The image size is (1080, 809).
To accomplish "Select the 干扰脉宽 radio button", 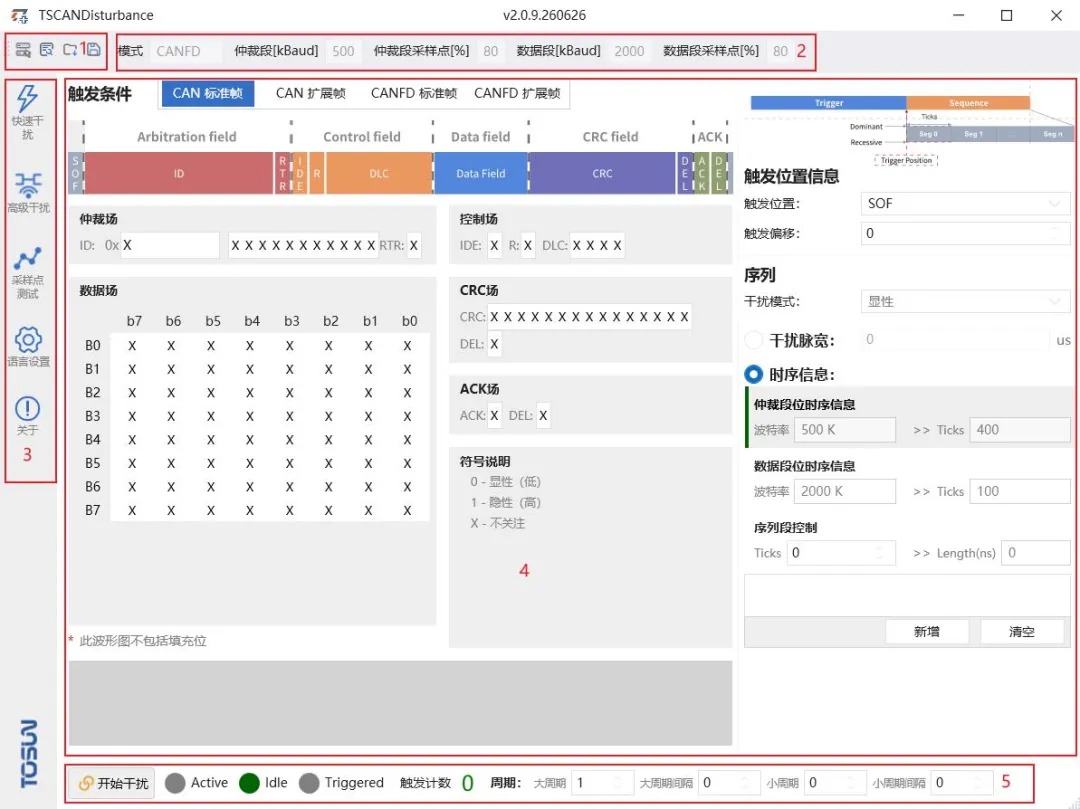I will [754, 340].
